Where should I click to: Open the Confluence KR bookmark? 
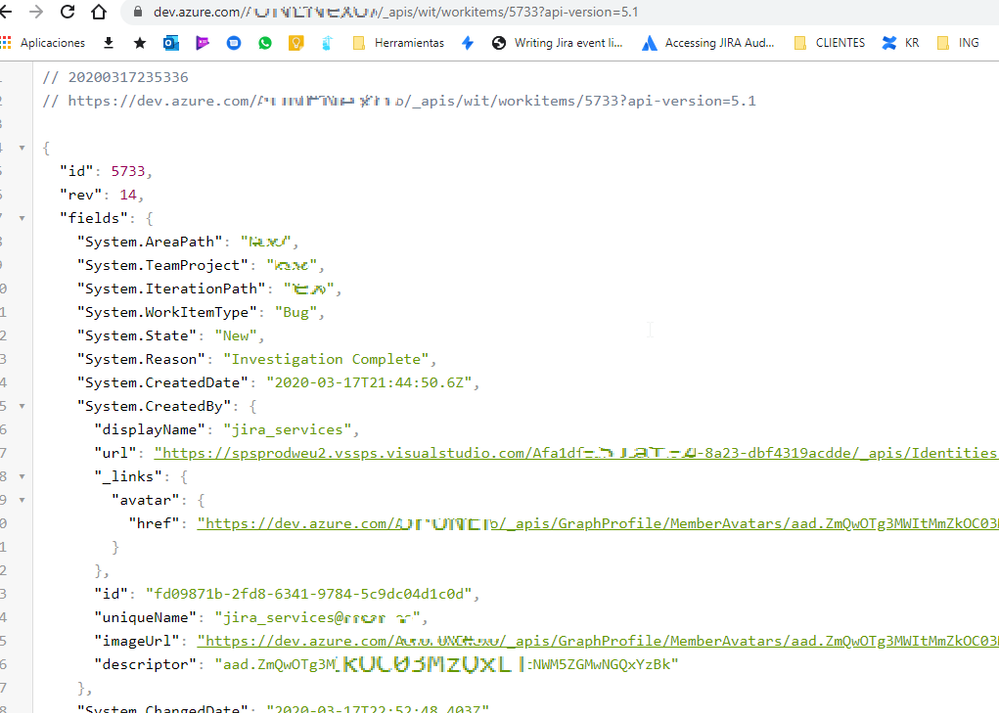pos(900,43)
